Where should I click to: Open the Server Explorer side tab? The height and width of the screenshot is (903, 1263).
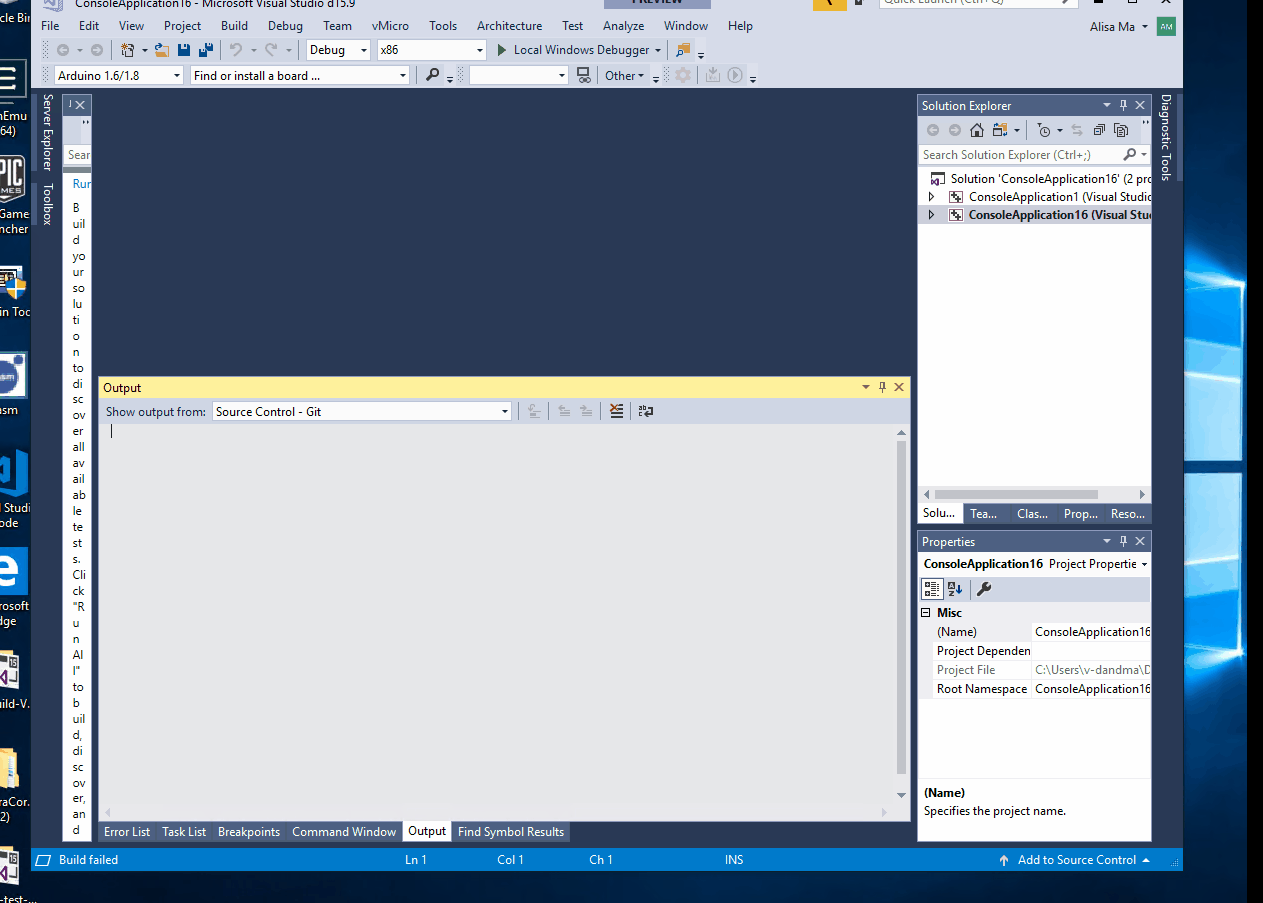tap(47, 132)
